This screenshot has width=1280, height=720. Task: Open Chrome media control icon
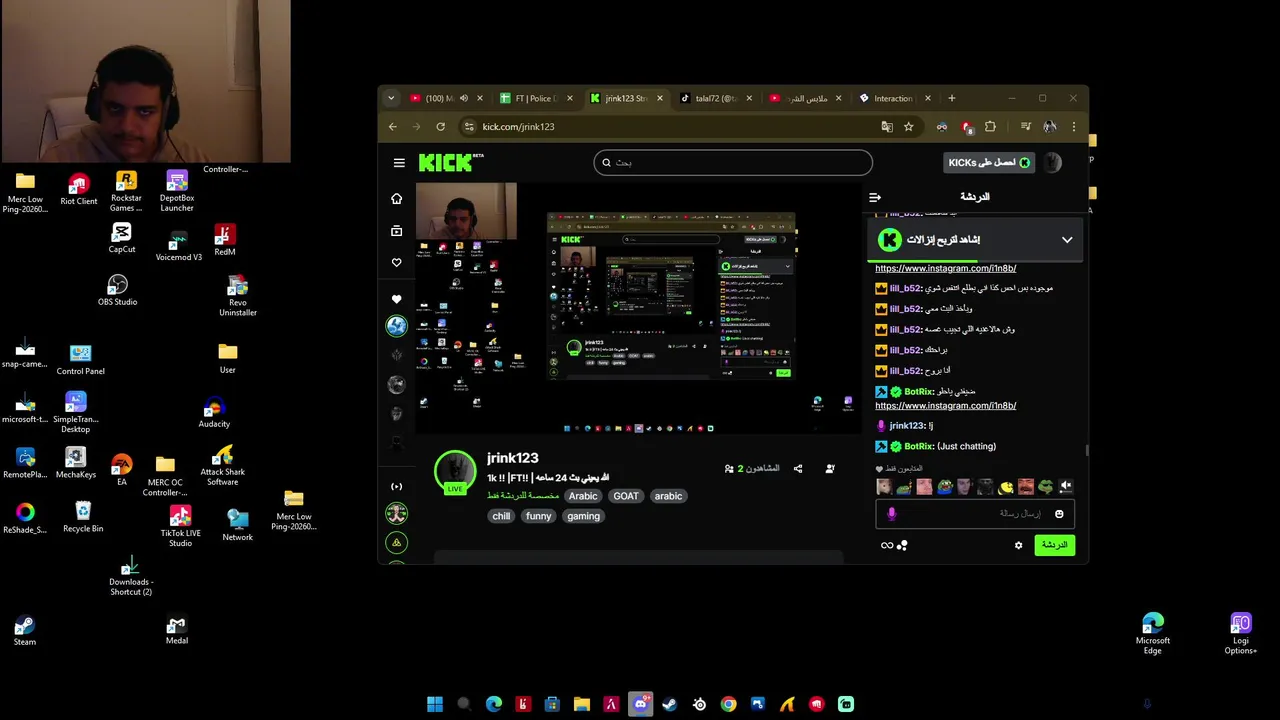click(x=1025, y=127)
